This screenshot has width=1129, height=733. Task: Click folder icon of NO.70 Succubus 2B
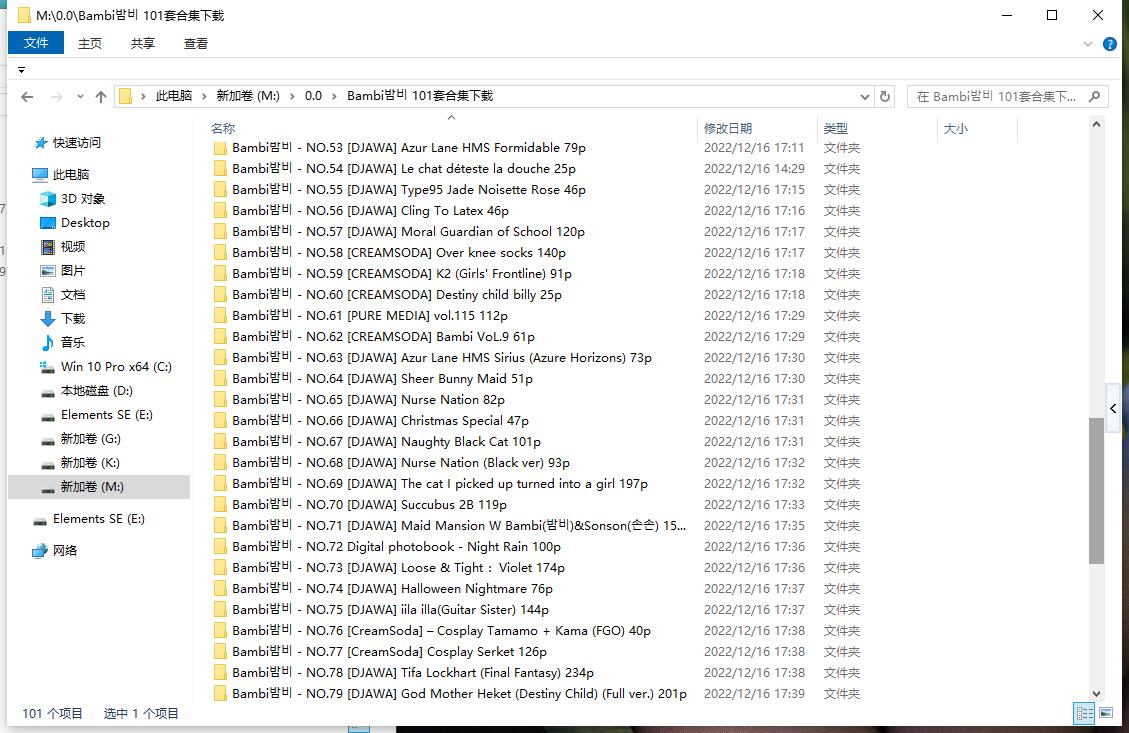220,505
